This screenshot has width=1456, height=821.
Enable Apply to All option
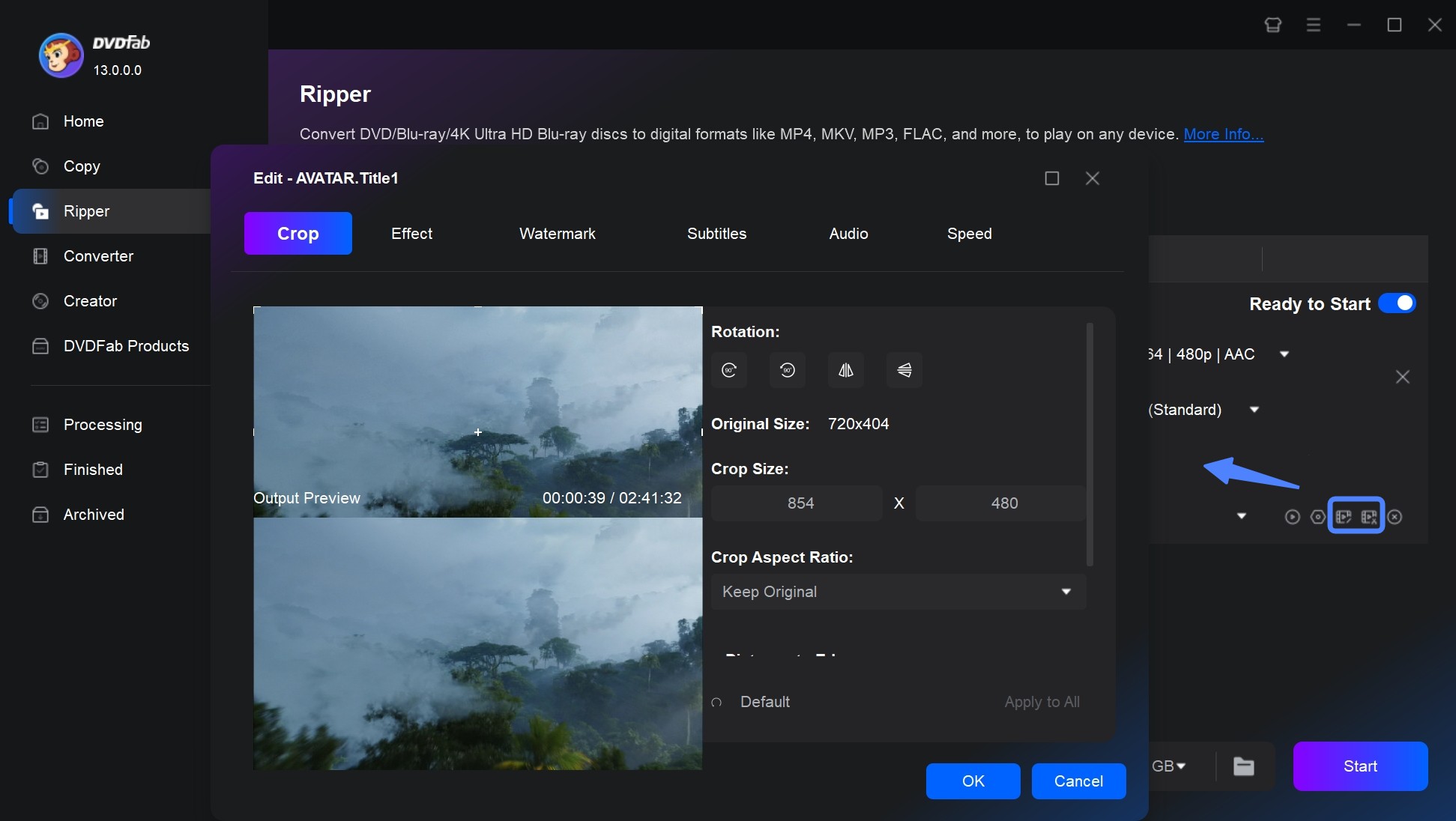click(1042, 701)
